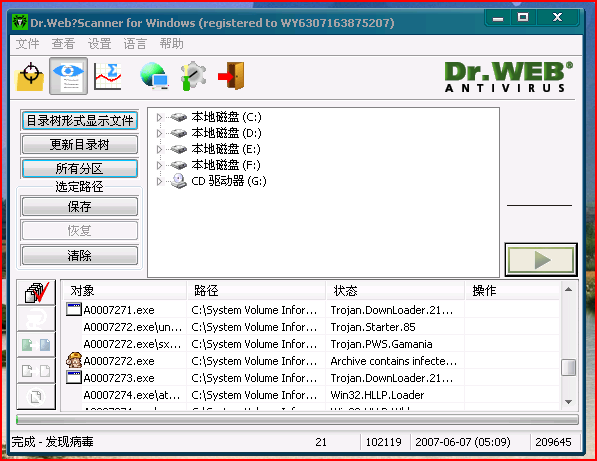Click the select all files icon
Image resolution: width=597 pixels, height=461 pixels.
point(37,292)
